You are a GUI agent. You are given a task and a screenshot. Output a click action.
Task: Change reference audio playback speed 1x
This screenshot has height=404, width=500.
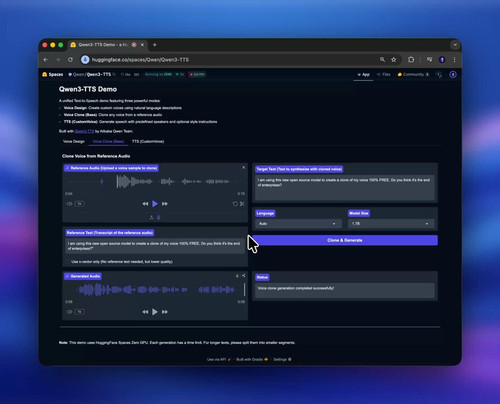(x=79, y=204)
